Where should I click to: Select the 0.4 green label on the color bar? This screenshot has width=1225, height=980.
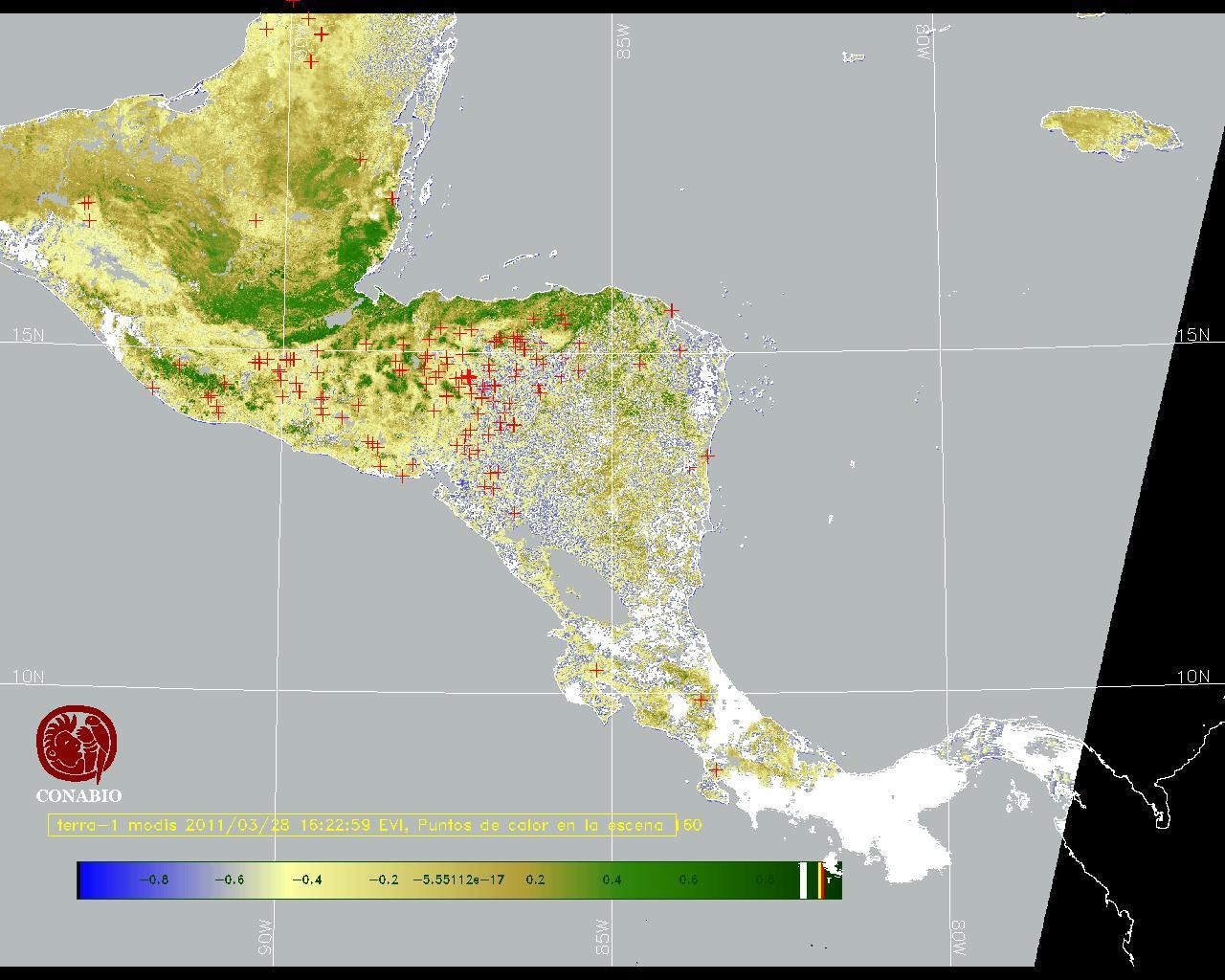(612, 880)
